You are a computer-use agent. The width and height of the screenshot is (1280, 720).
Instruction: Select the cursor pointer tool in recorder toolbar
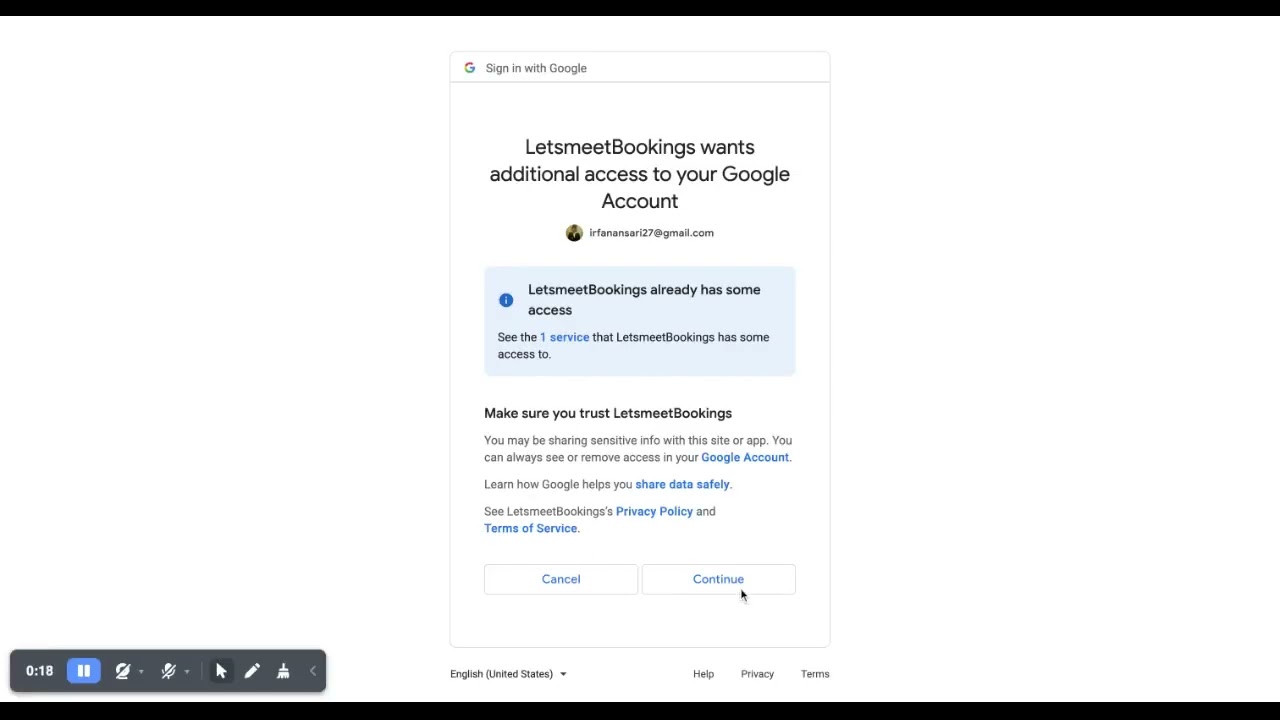point(221,671)
